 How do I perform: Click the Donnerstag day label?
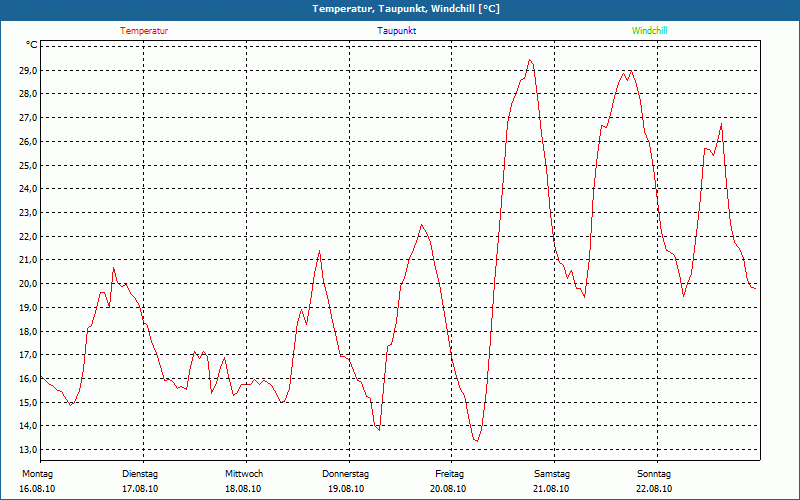(x=345, y=474)
